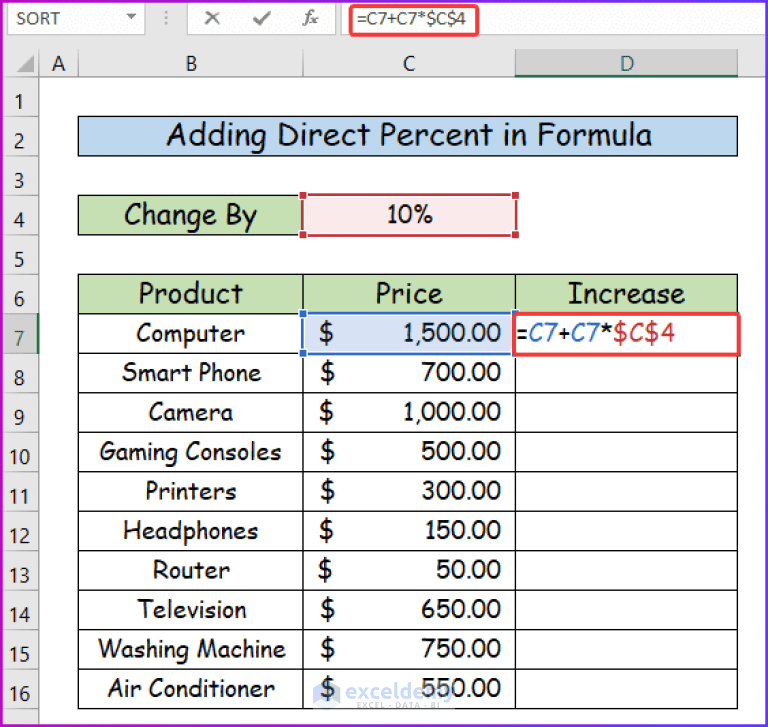This screenshot has width=768, height=727.
Task: Confirm the formula with the checkmark icon
Action: point(262,19)
